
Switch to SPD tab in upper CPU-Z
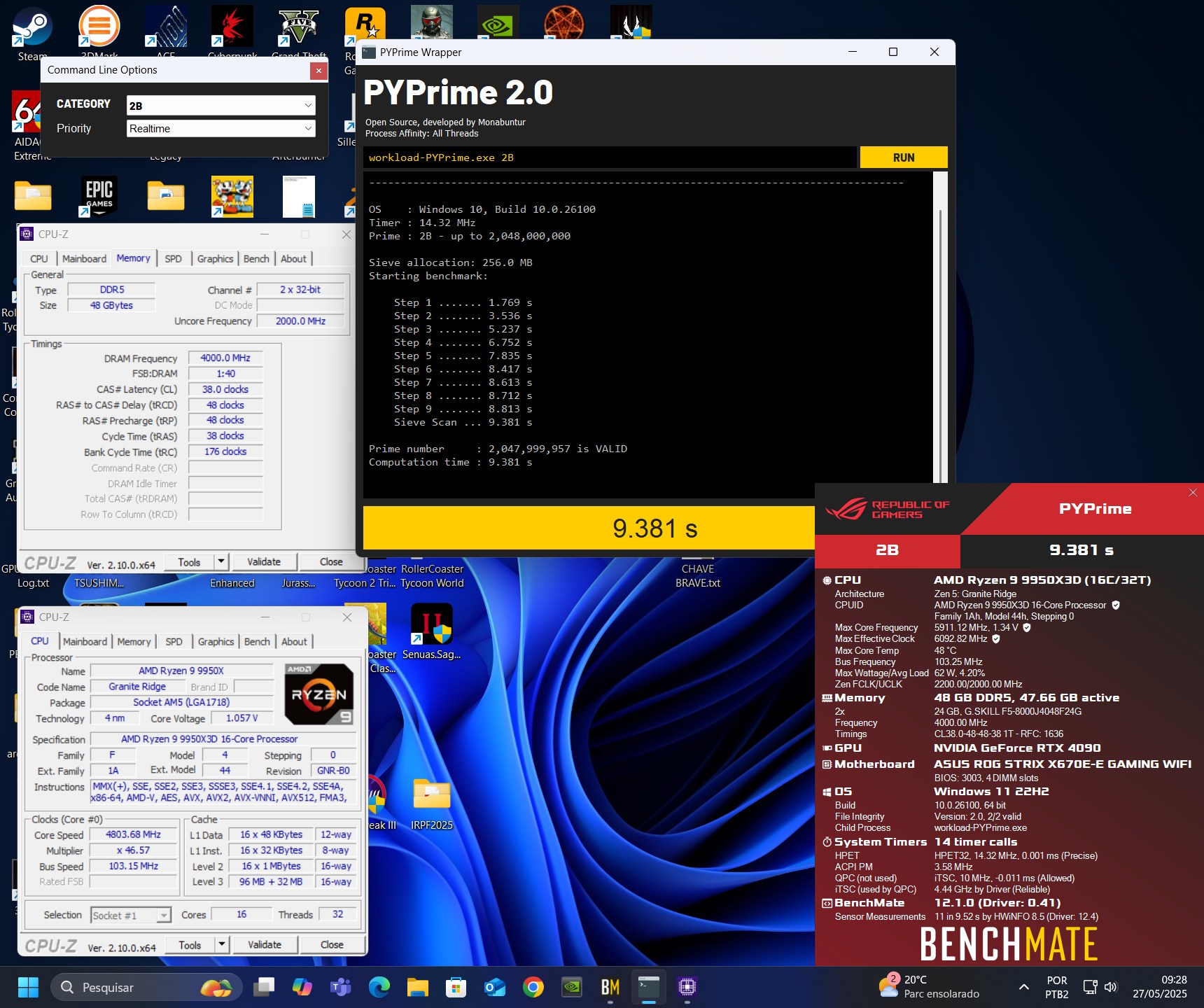pyautogui.click(x=173, y=258)
